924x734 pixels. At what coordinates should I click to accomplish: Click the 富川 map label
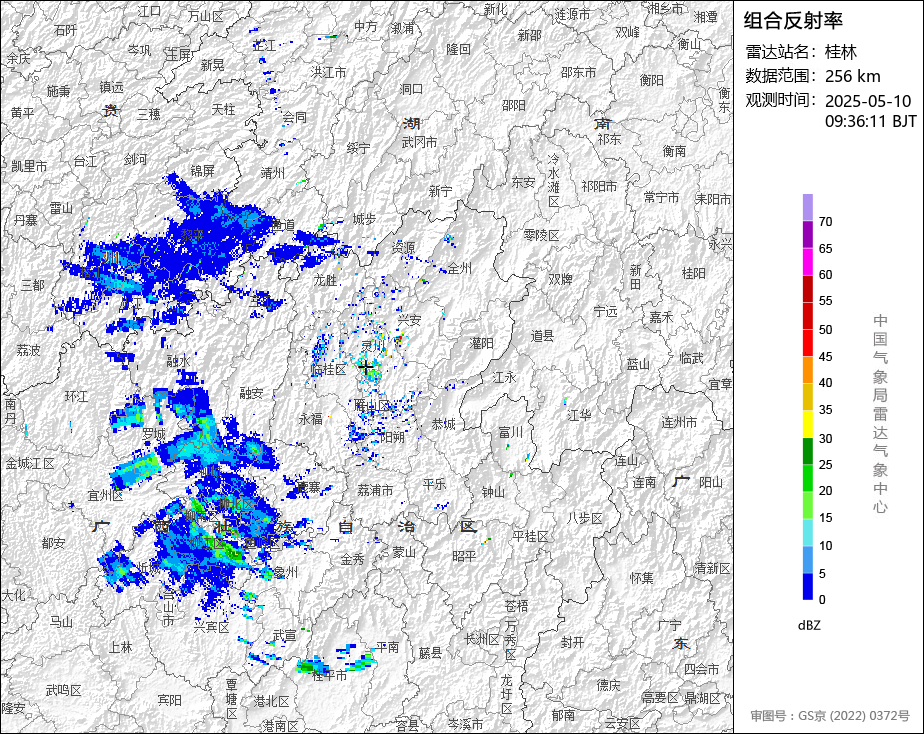(x=510, y=433)
